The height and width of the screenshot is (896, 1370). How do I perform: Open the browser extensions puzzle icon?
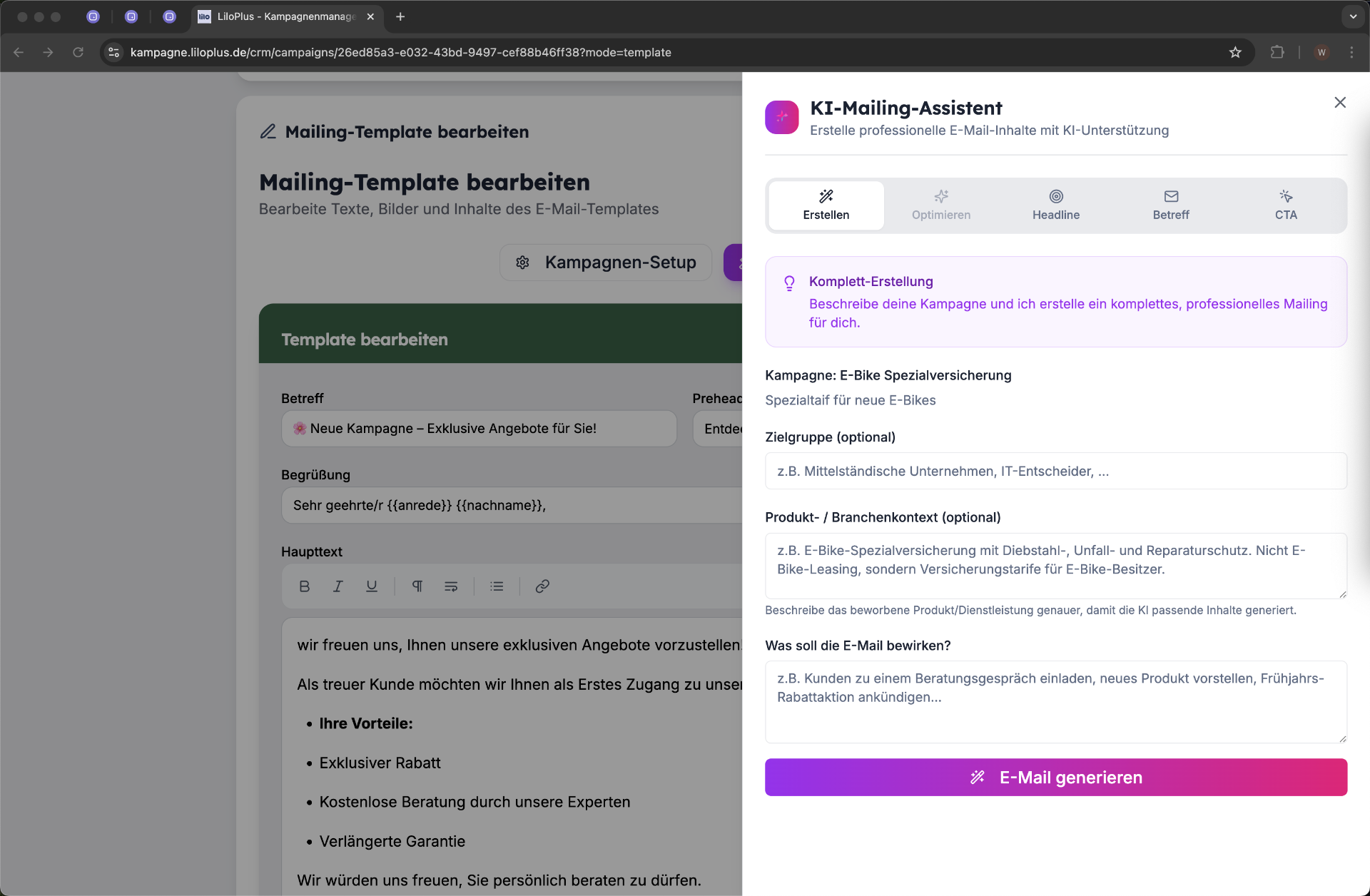1277,52
